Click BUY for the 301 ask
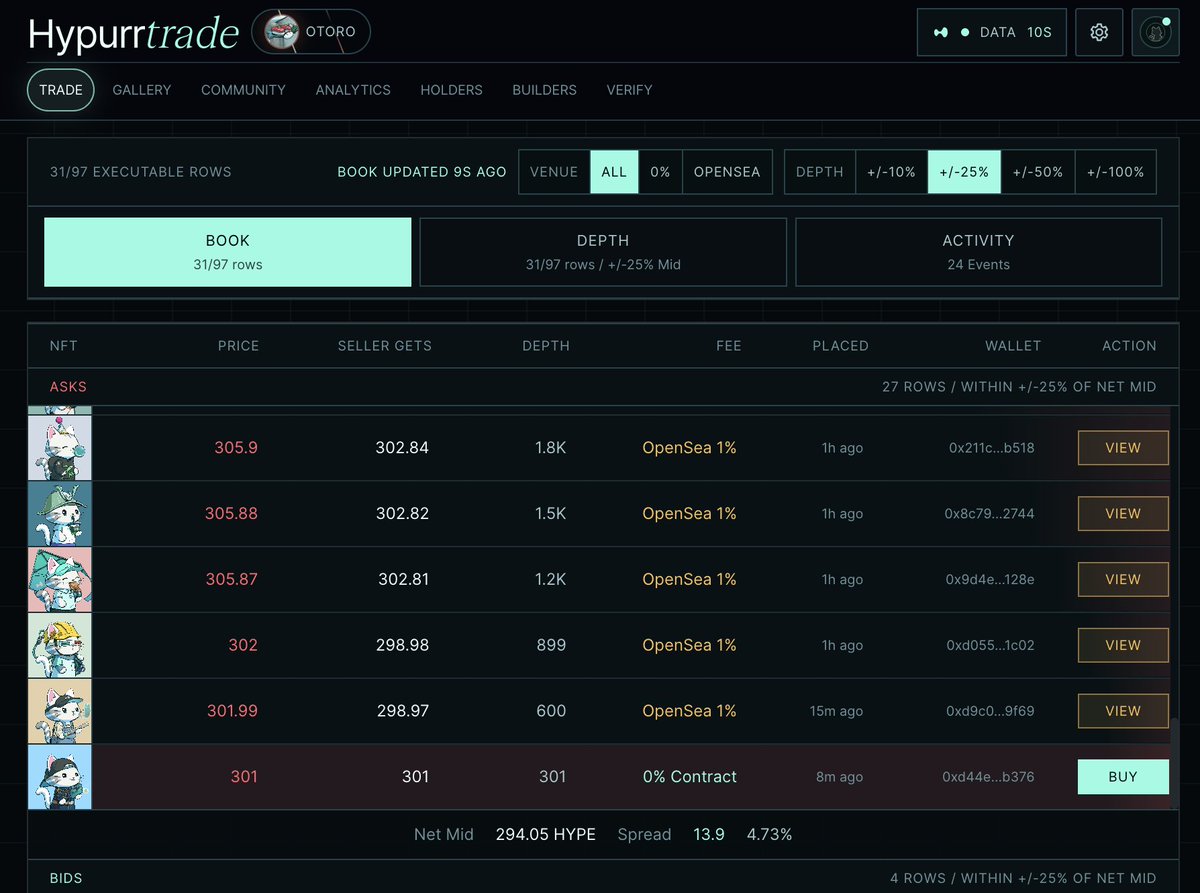Screen dimensions: 1200x893 [x=1123, y=777]
